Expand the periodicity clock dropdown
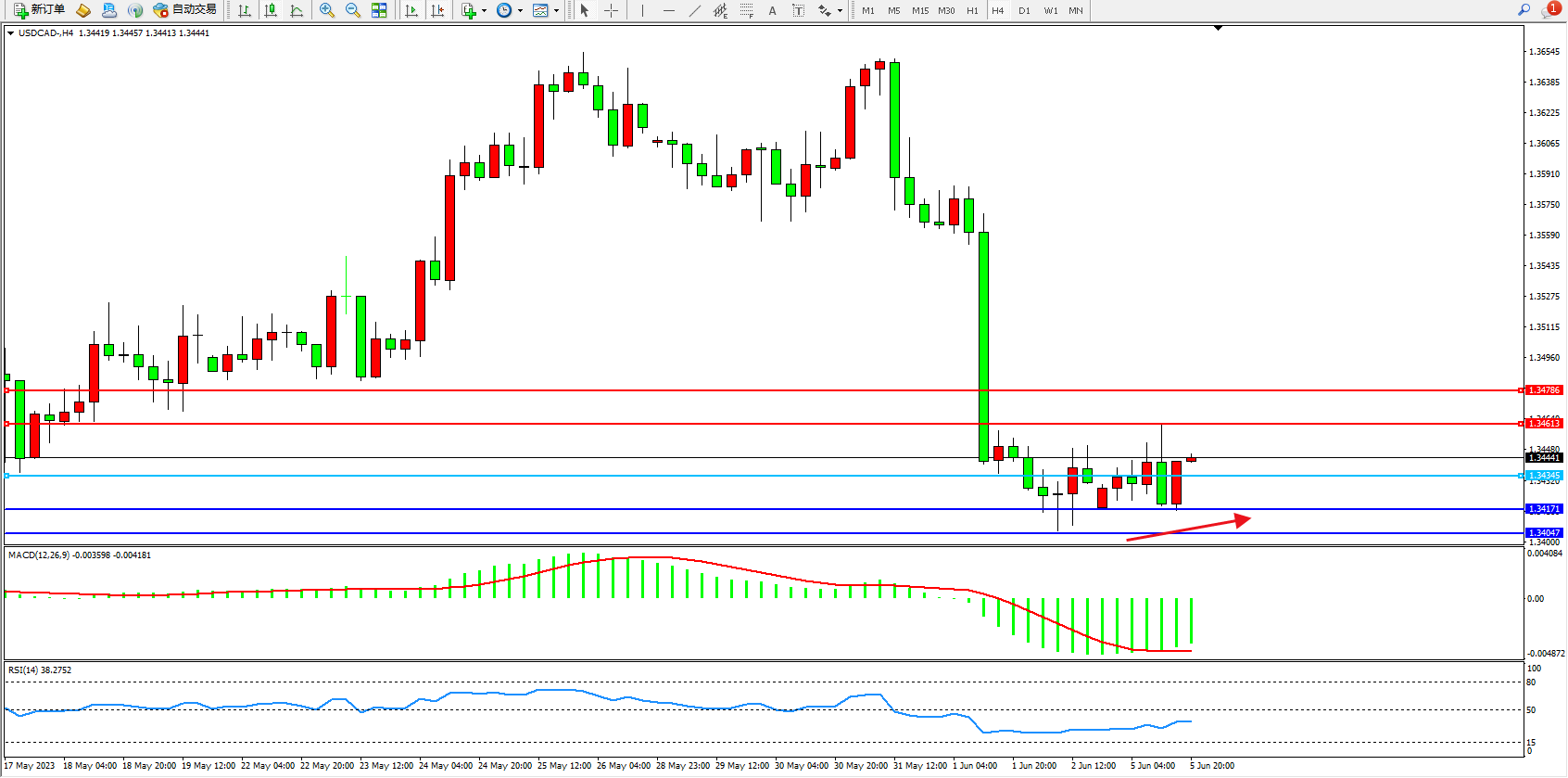Screen dimensions: 1568x778 point(520,11)
